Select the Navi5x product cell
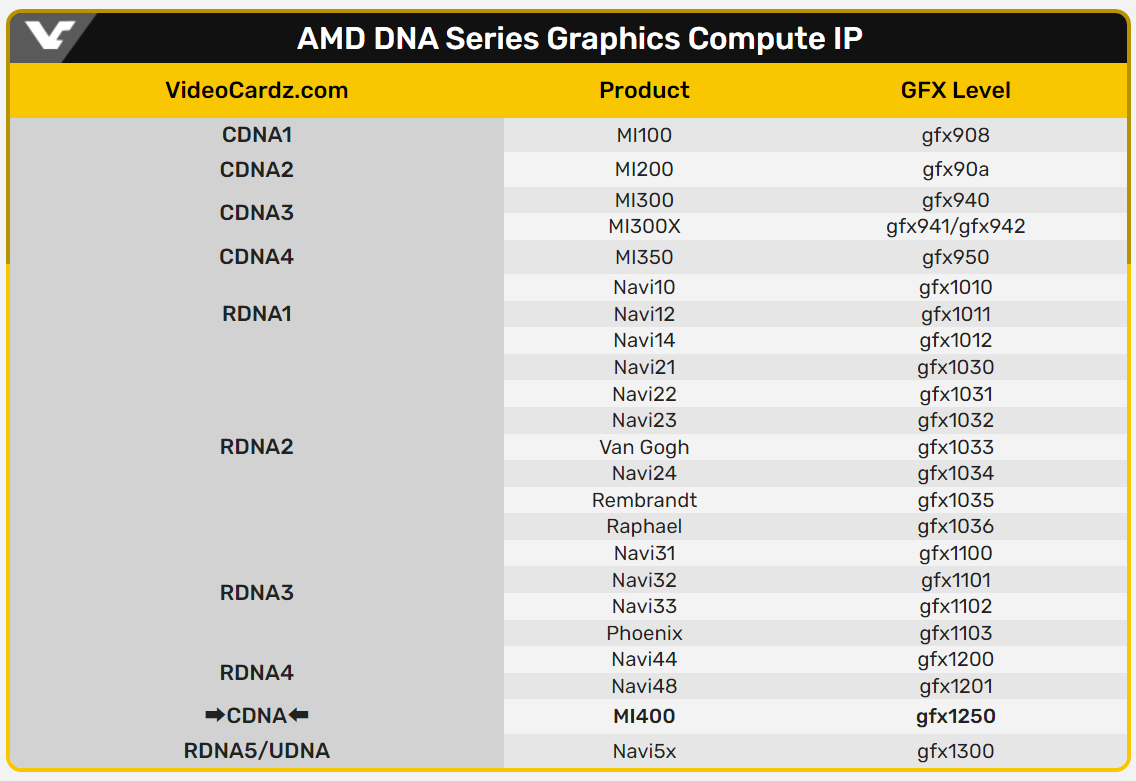1136x781 pixels. (x=644, y=751)
